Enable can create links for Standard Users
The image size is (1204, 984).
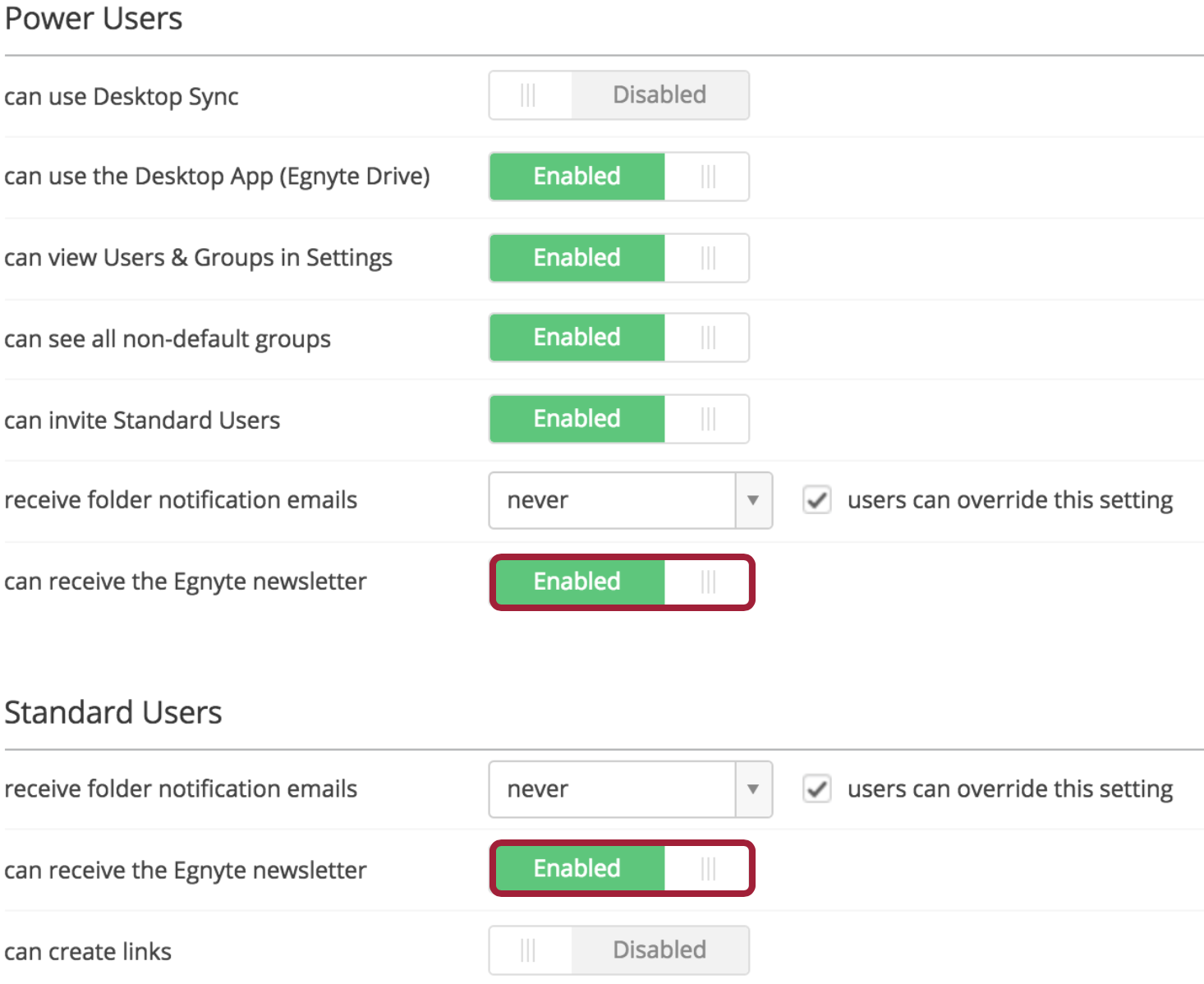(x=619, y=950)
